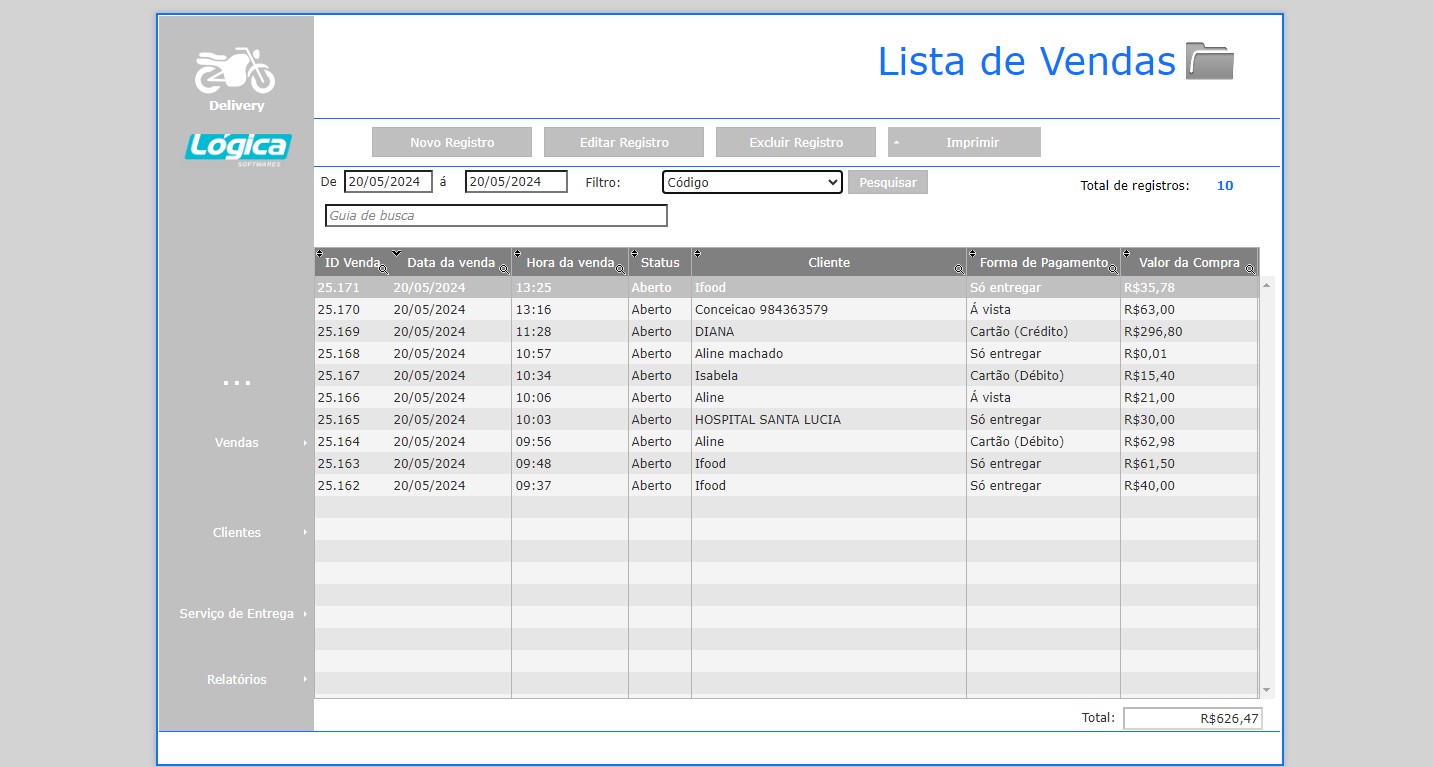Click the Delivery motorcycle icon
Screen dimensions: 1433x767
point(235,71)
